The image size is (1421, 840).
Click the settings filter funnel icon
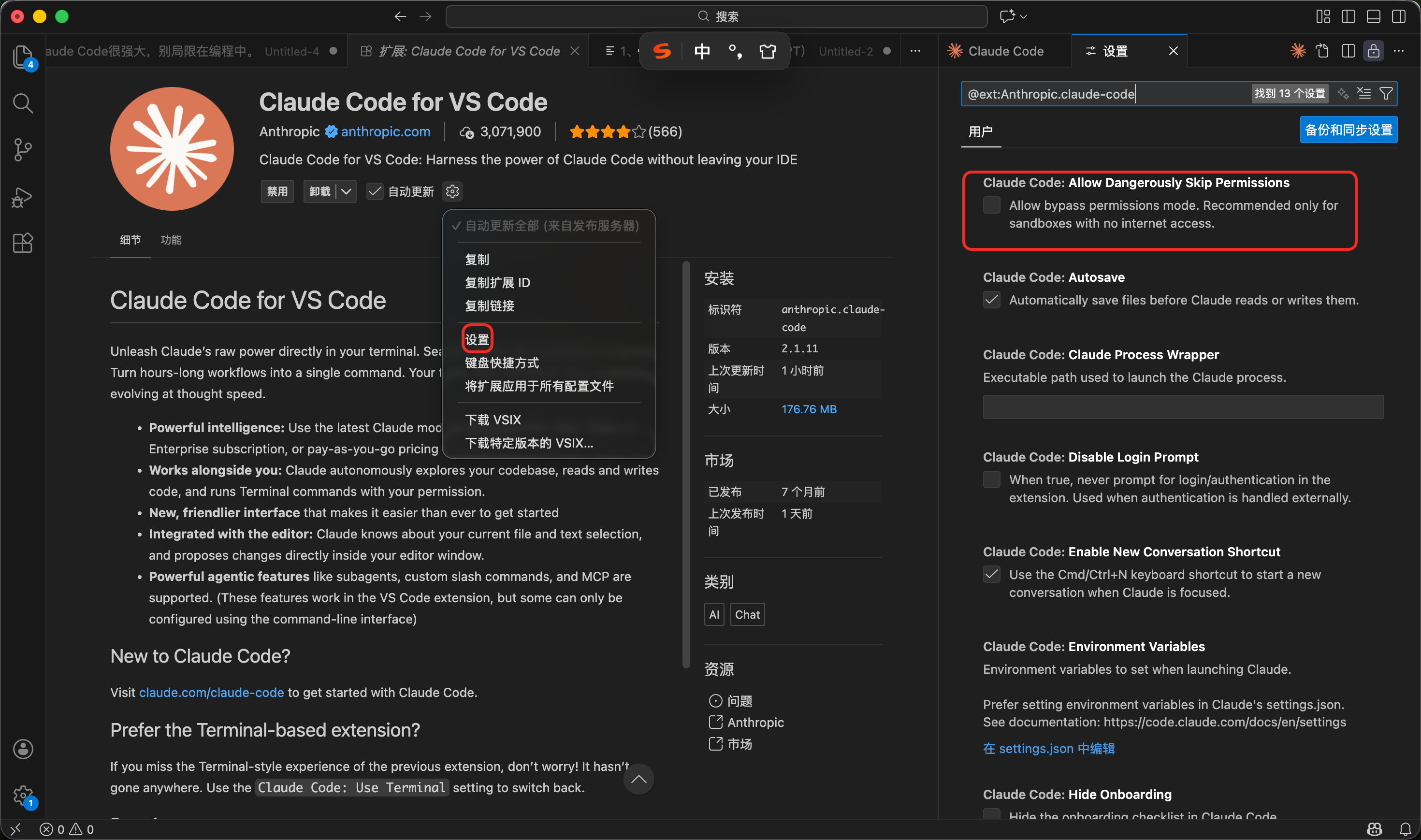pos(1386,93)
